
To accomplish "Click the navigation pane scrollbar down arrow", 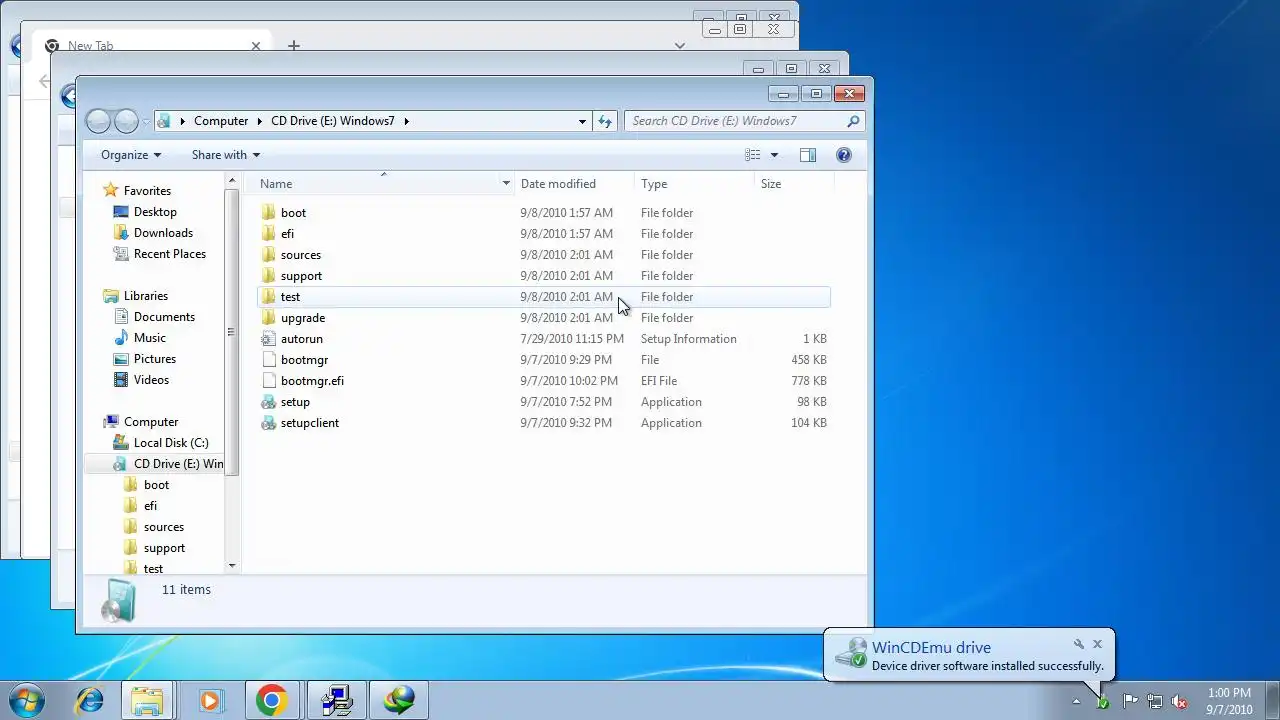I will (x=232, y=566).
